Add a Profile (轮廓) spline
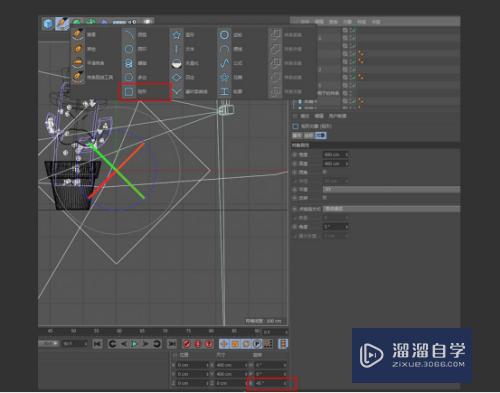 [224, 92]
